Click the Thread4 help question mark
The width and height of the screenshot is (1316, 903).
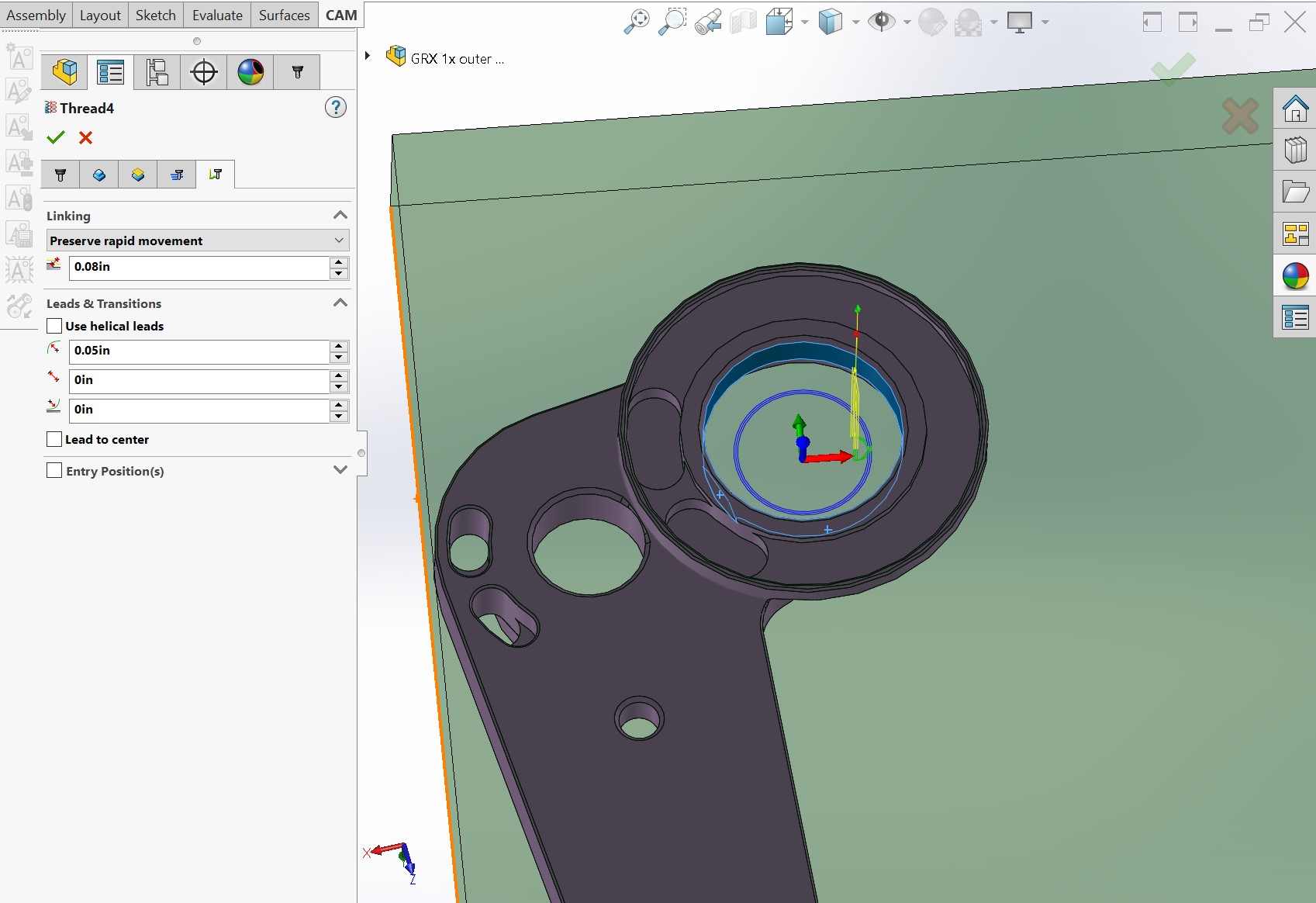click(335, 107)
